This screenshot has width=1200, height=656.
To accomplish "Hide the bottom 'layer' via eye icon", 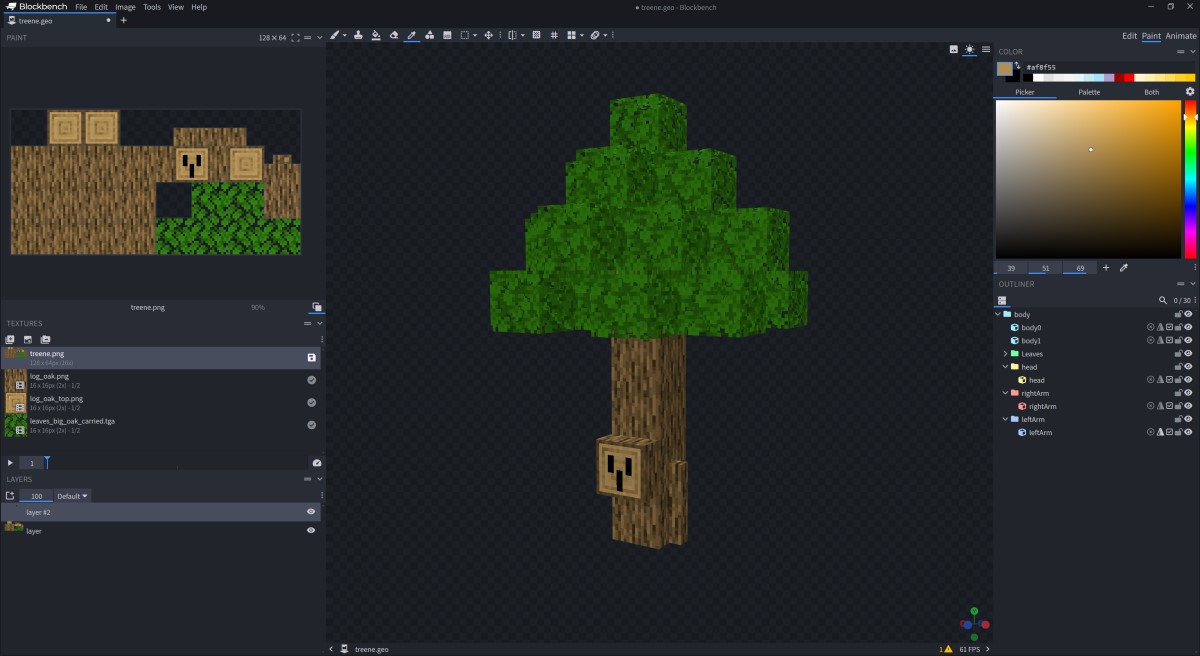I will 311,530.
